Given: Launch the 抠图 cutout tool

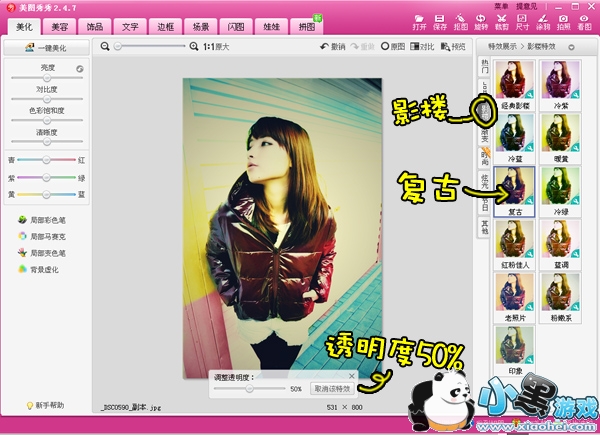Looking at the screenshot, I should tap(461, 23).
